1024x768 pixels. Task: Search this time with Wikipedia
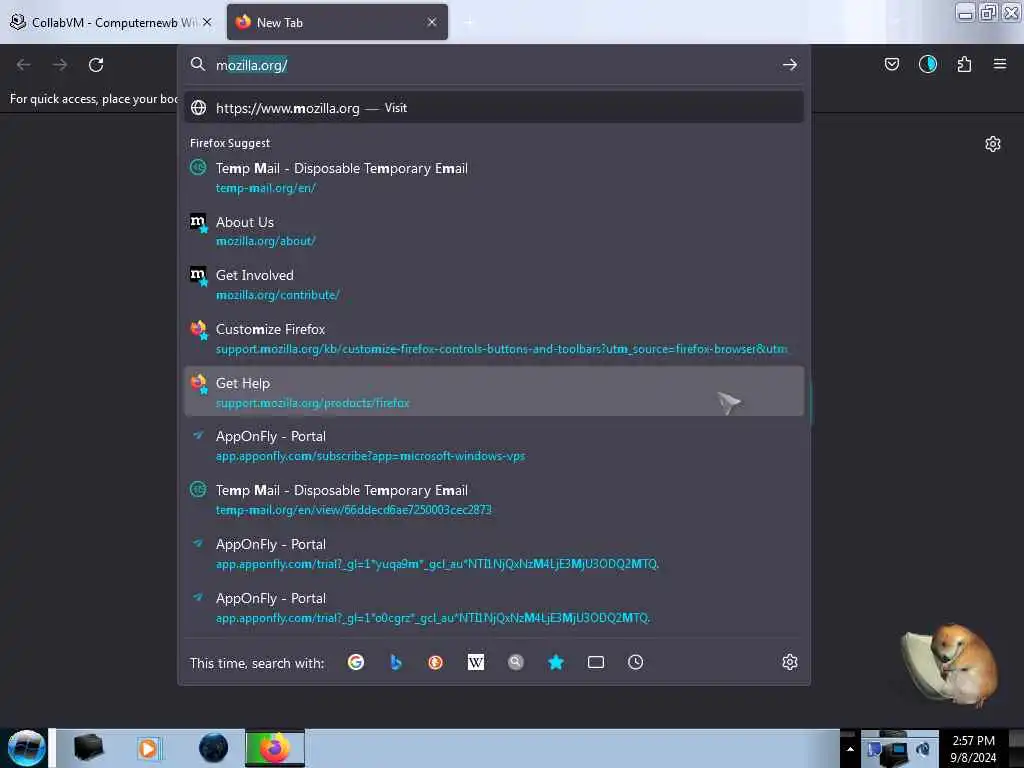(475, 662)
